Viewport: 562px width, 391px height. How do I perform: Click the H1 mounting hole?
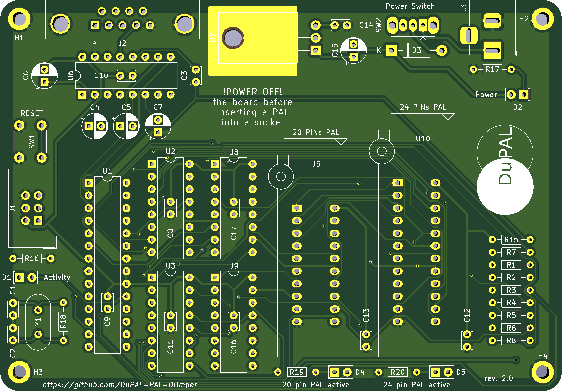19,19
